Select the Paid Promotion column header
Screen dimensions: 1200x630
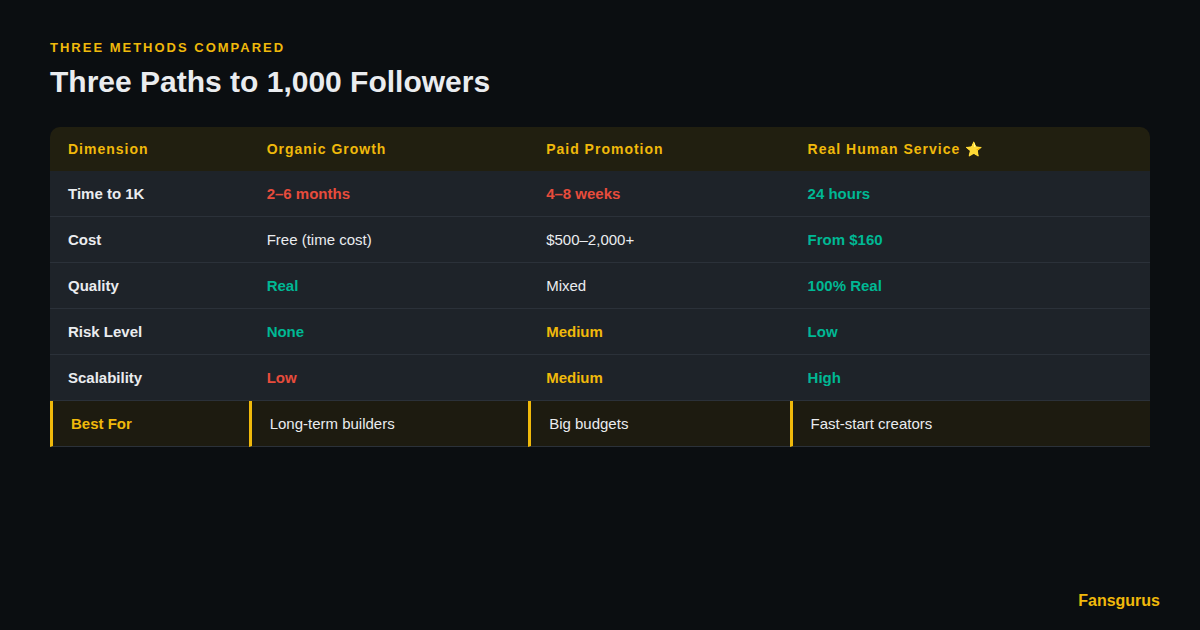point(604,149)
